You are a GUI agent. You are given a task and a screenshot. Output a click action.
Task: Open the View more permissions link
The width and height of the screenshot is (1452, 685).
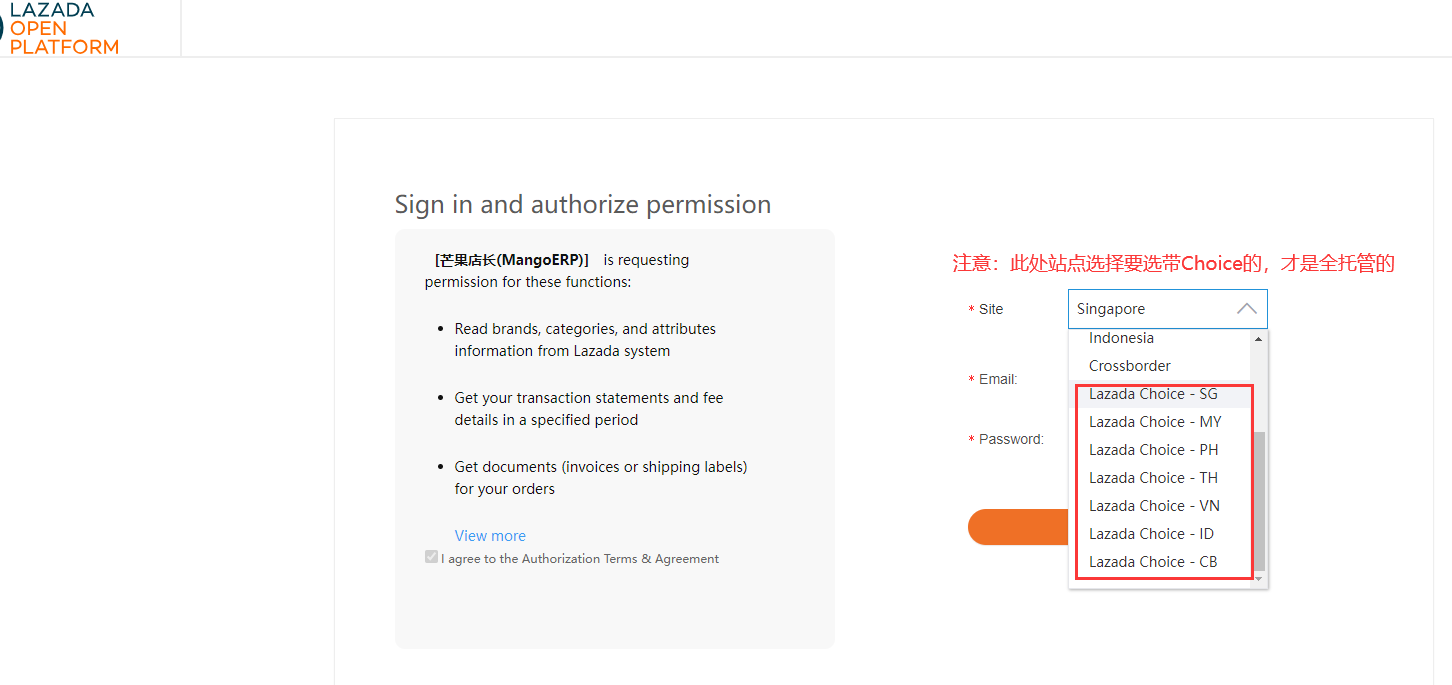490,536
